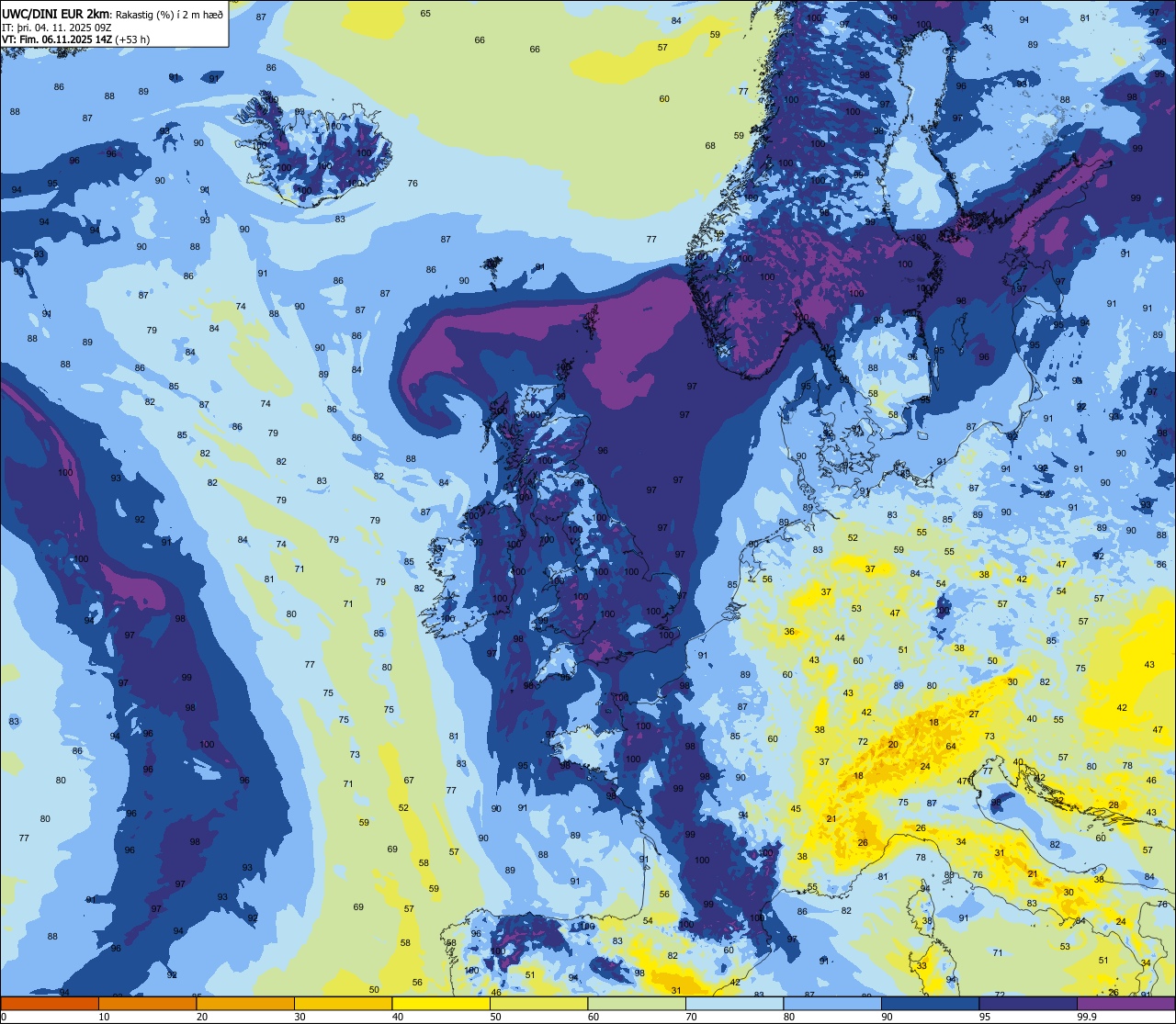Click the 80–90 light blue legend swatch
The image size is (1176, 1024).
point(832,1003)
